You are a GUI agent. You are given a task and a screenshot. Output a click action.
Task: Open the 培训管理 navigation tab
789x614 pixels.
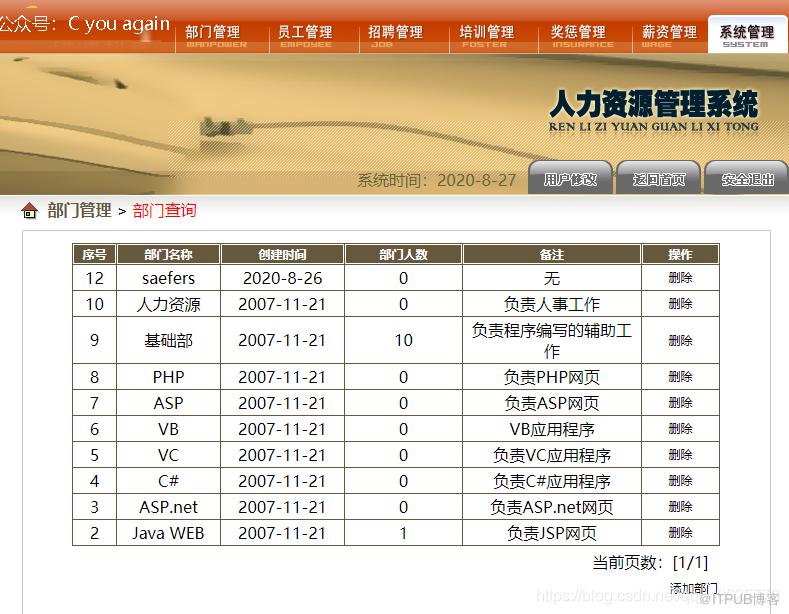487,36
